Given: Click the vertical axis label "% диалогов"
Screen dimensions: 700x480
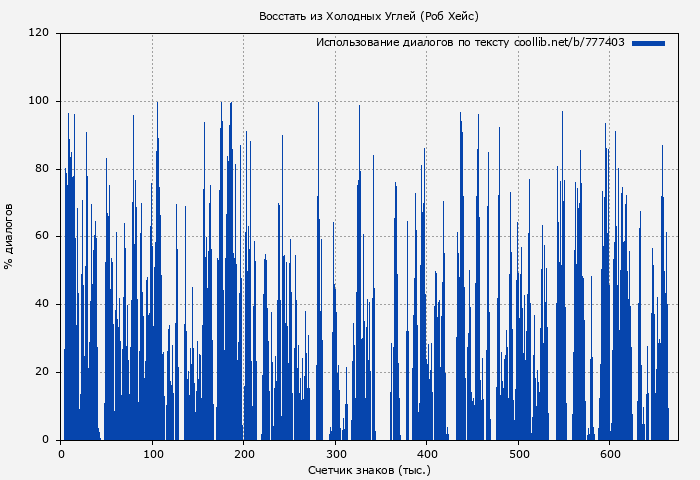Looking at the screenshot, I should pos(10,236).
